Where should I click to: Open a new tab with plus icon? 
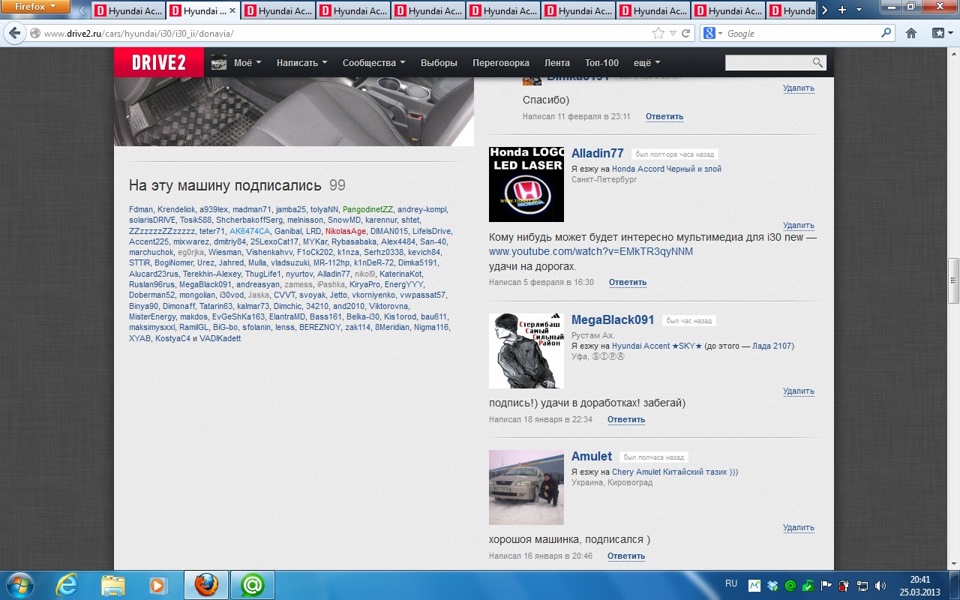842,10
